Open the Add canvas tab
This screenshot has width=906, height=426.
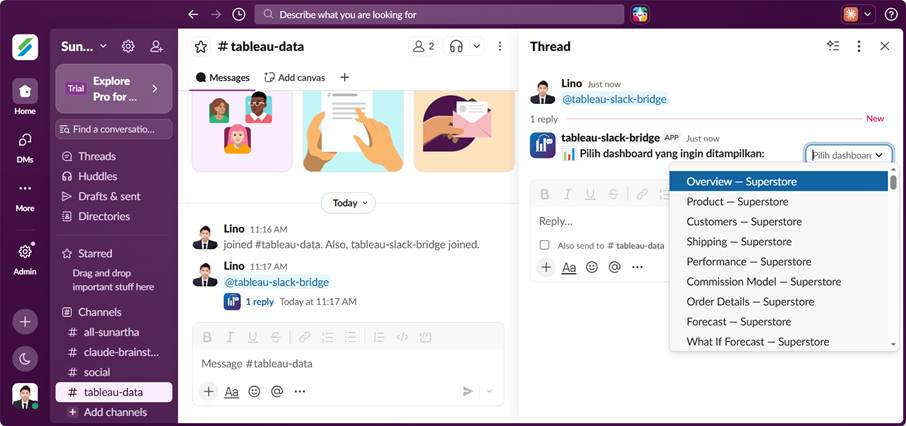(x=295, y=77)
